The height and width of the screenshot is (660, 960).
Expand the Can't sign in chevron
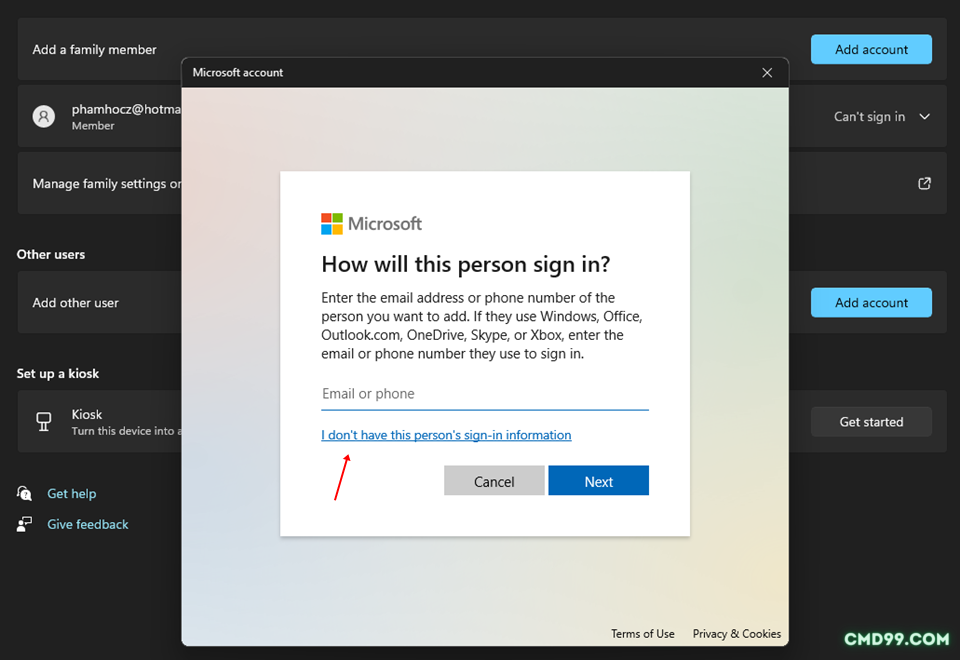point(924,116)
